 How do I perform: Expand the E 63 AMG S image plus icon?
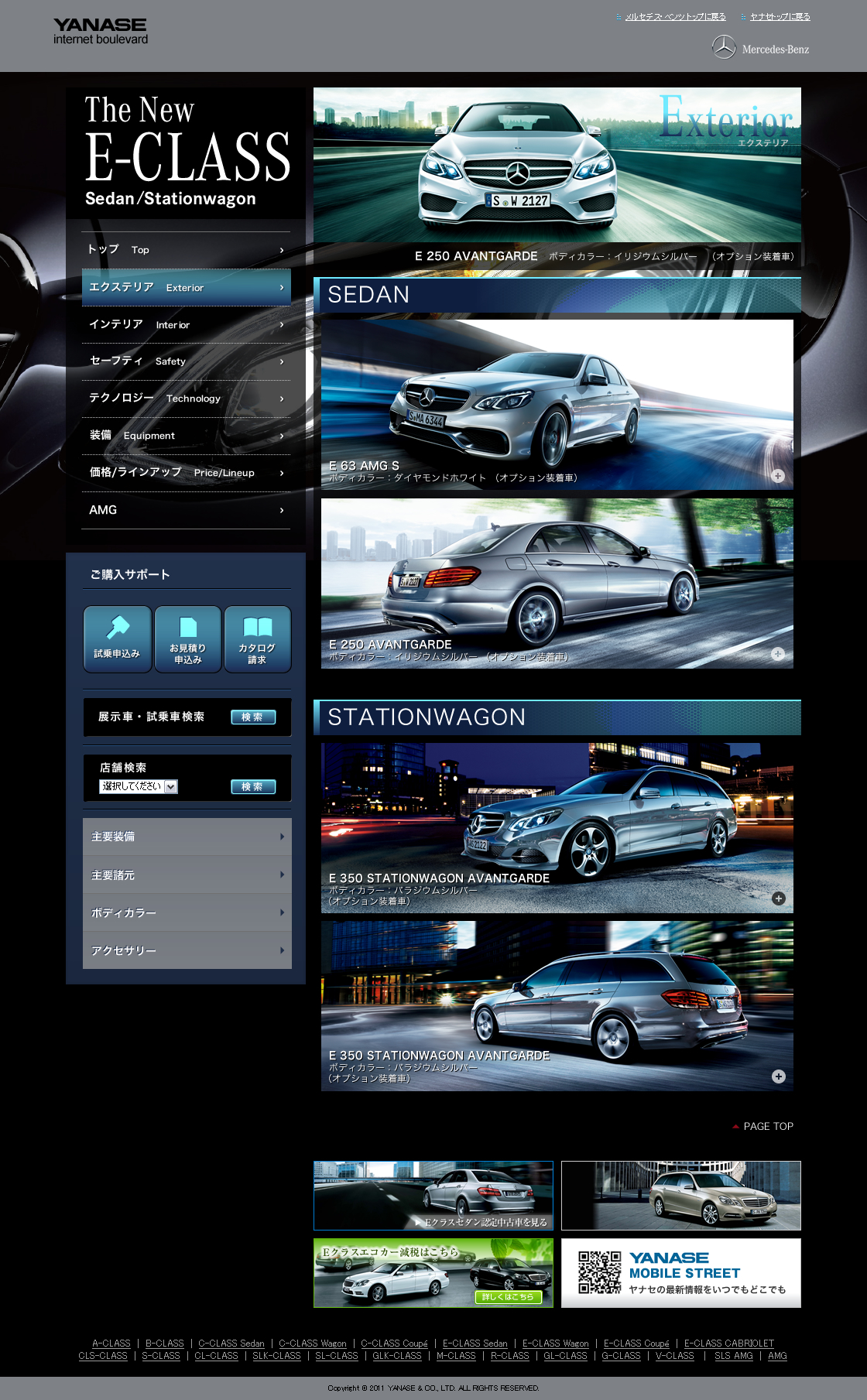click(778, 476)
